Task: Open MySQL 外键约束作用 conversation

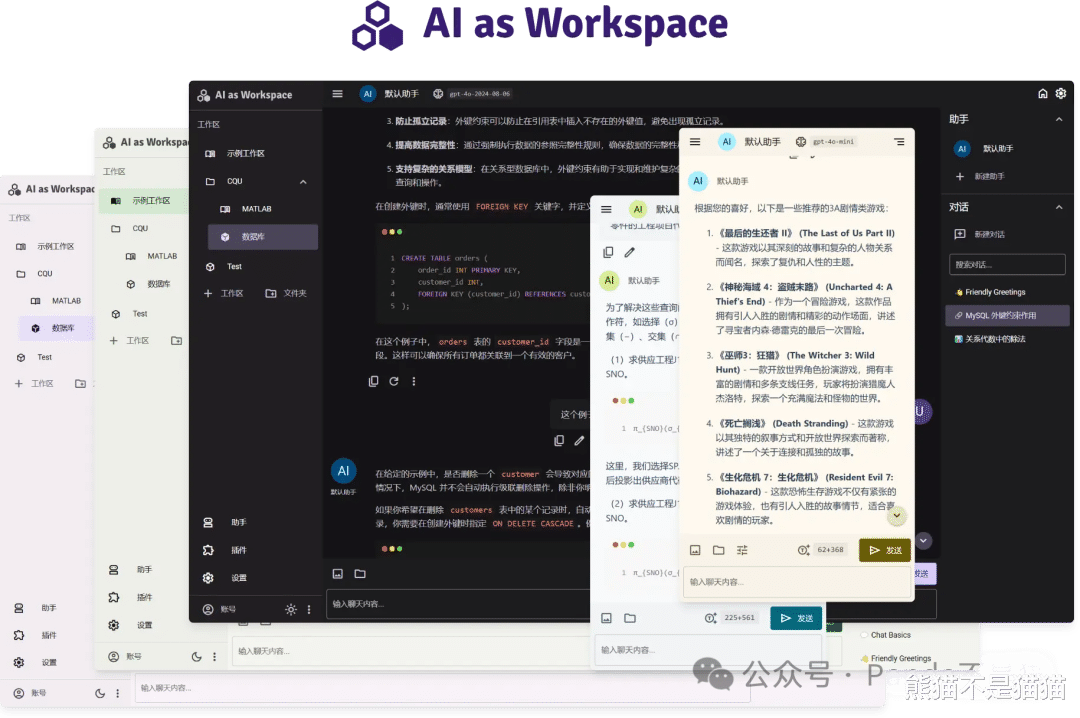Action: 1007,316
